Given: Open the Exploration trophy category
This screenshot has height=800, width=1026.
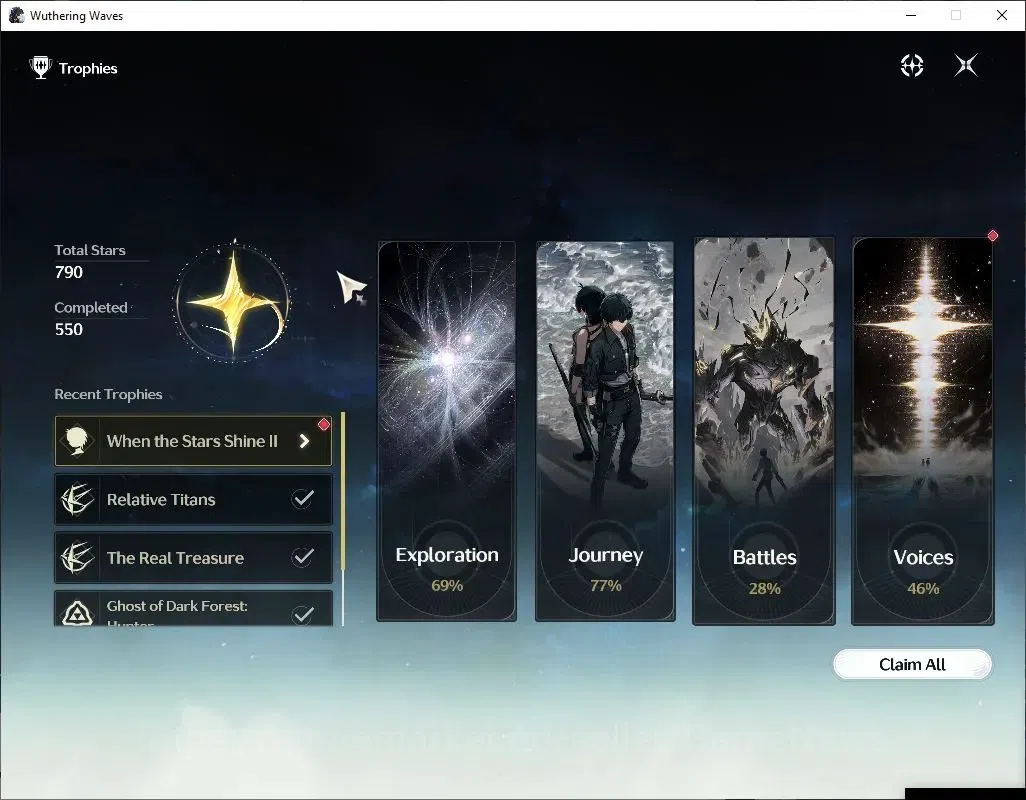Looking at the screenshot, I should click(447, 431).
